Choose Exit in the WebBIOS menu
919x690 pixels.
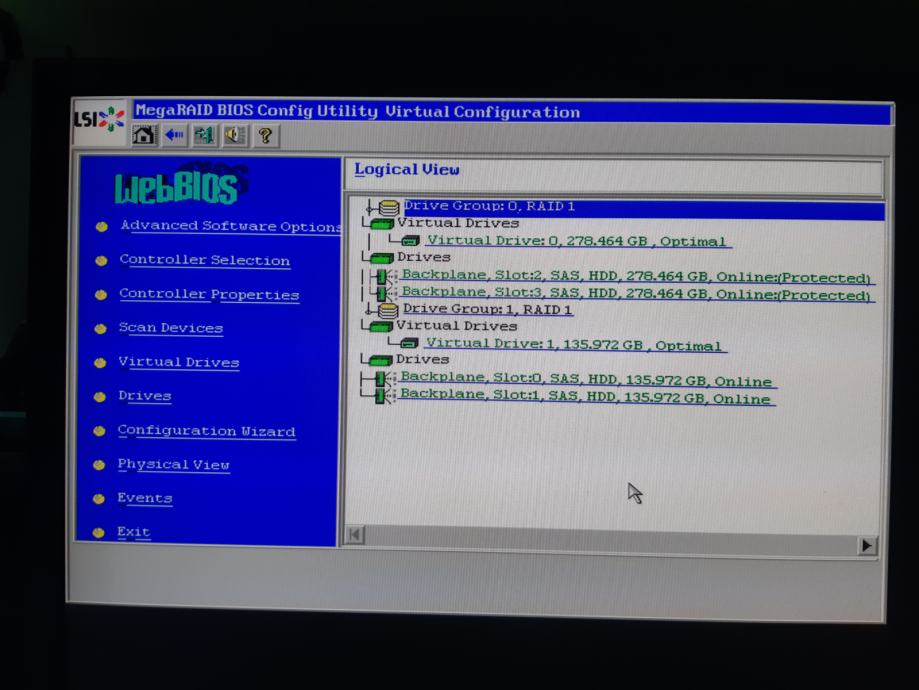pos(134,532)
